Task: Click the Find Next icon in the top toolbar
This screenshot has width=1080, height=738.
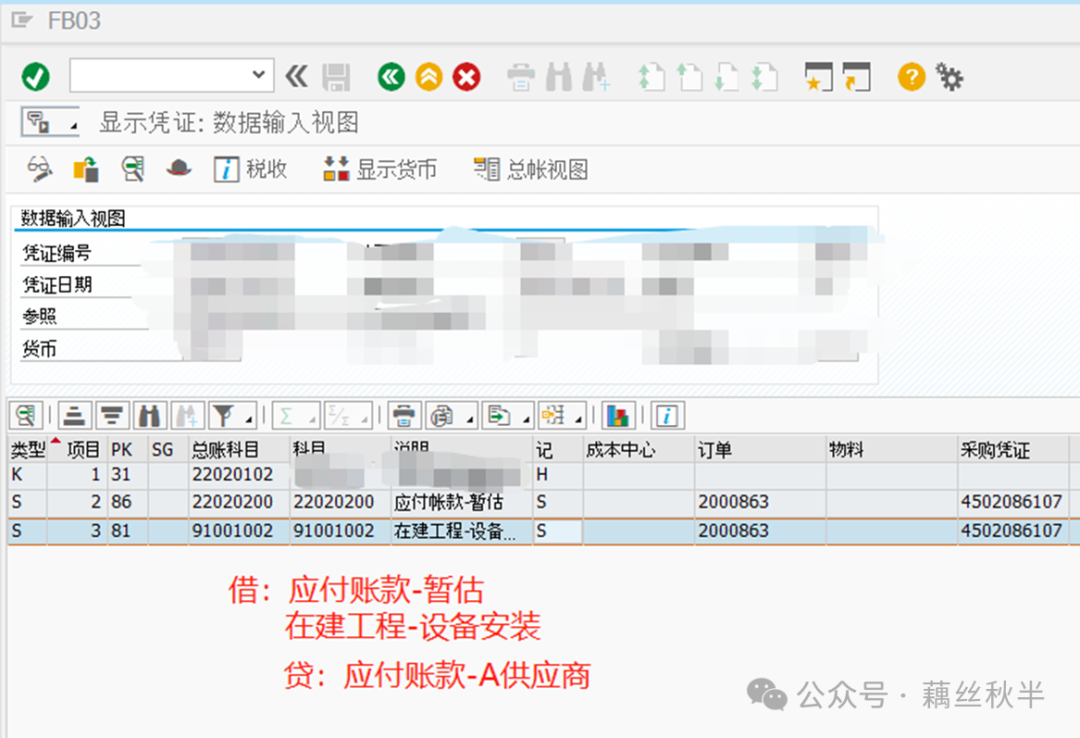Action: pyautogui.click(x=596, y=77)
